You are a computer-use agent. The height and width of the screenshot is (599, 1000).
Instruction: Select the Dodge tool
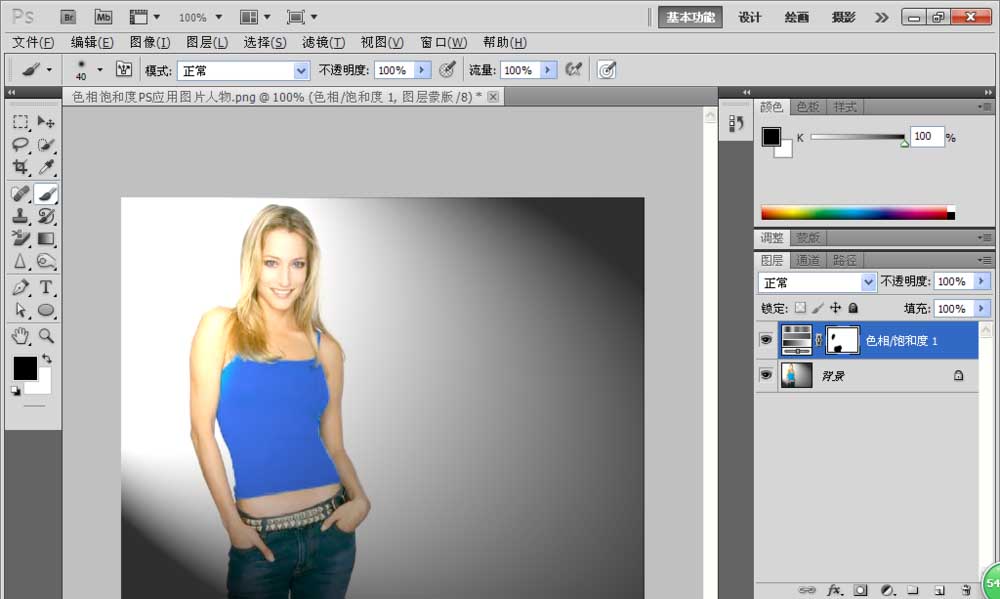46,262
